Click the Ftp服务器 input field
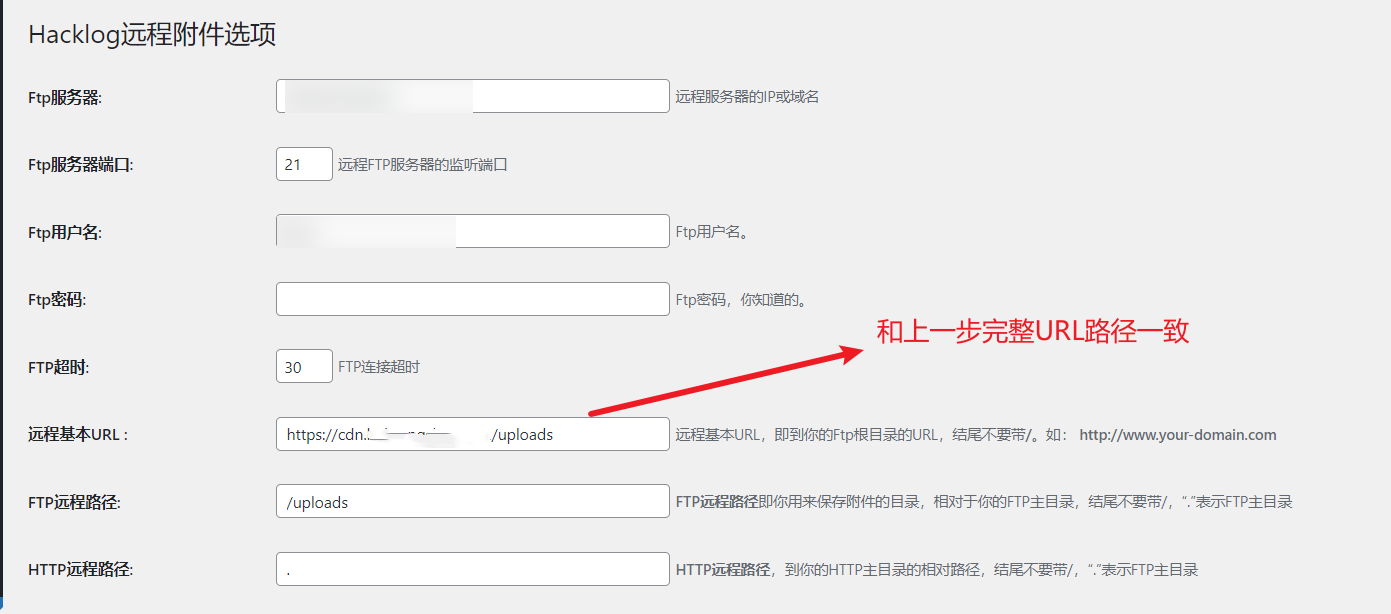 click(x=472, y=96)
